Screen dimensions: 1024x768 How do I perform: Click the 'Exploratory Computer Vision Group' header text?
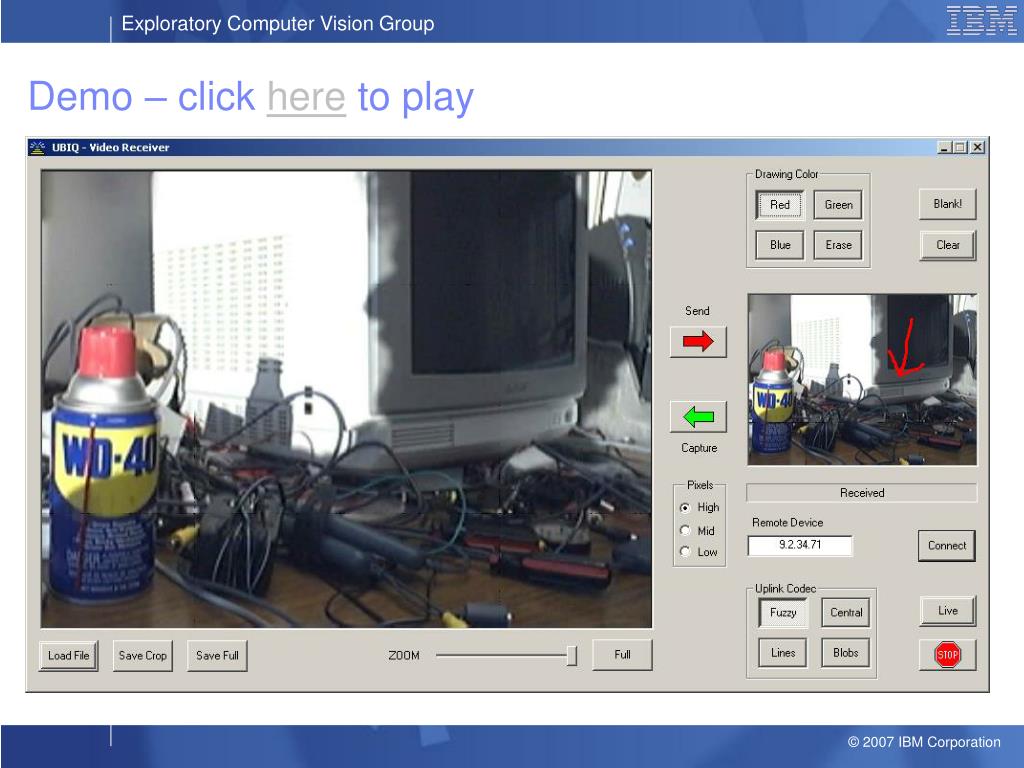coord(278,24)
